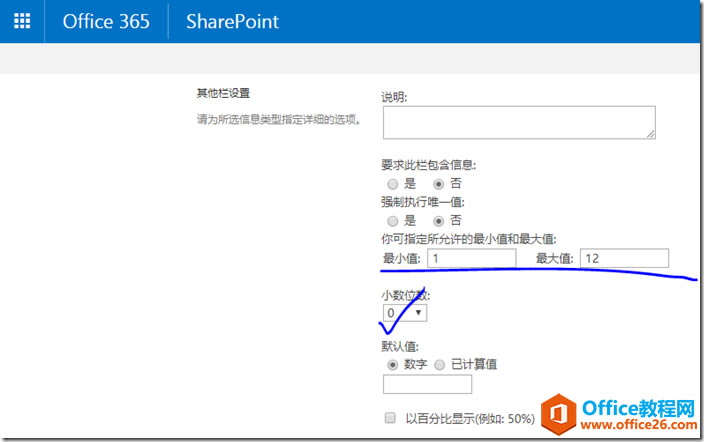Click the 请为所选信息类型指定详细的选项 description text
Screen dimensions: 704x442
coord(279,119)
